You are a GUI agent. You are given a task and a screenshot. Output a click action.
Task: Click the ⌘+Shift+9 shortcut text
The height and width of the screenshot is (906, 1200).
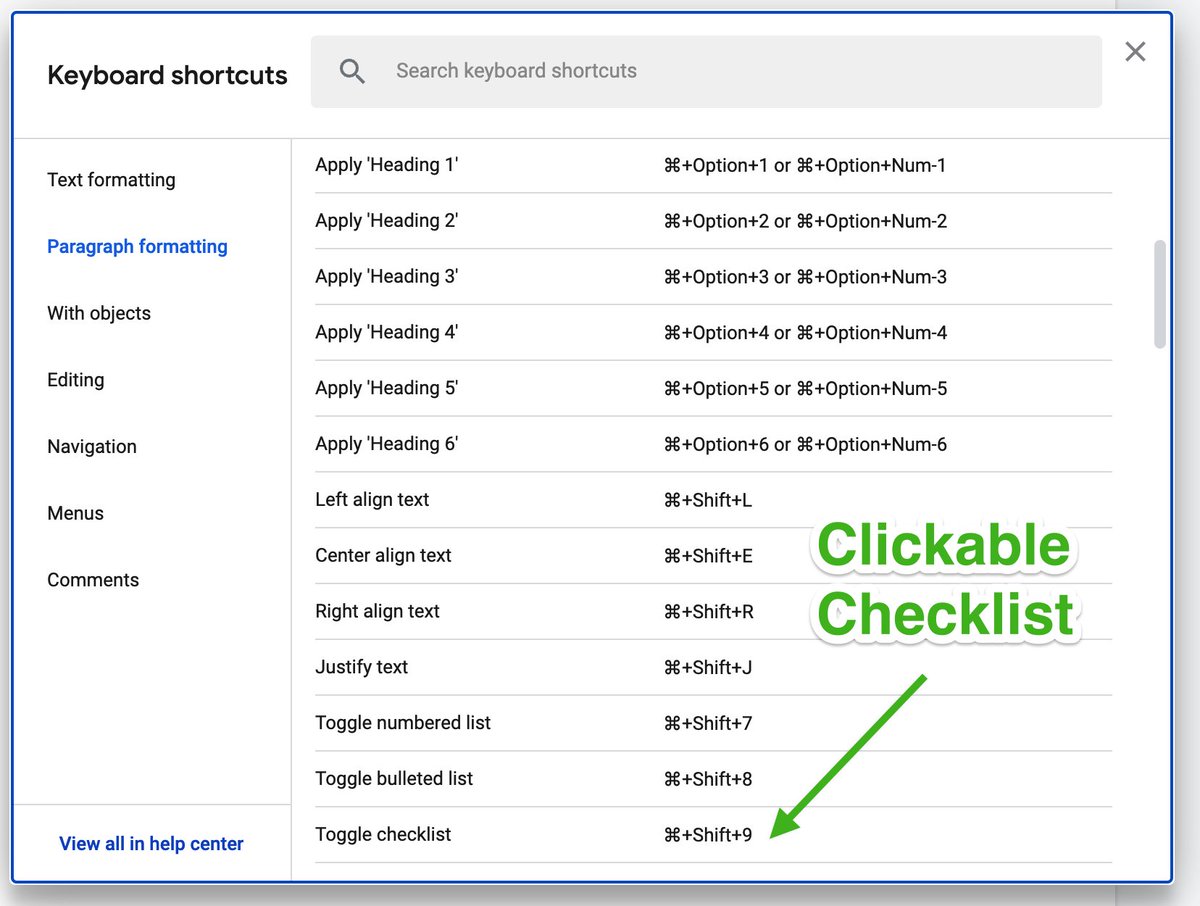pyautogui.click(x=707, y=835)
